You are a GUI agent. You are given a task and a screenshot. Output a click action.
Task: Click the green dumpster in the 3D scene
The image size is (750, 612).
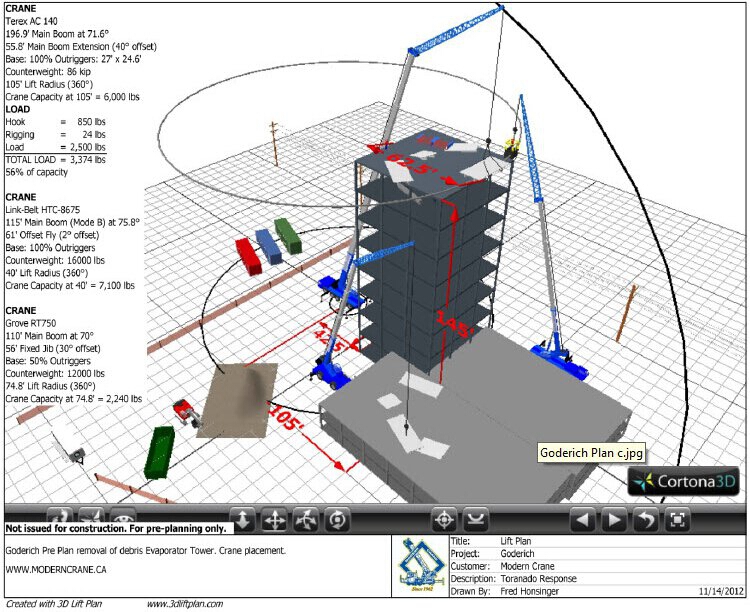point(160,453)
